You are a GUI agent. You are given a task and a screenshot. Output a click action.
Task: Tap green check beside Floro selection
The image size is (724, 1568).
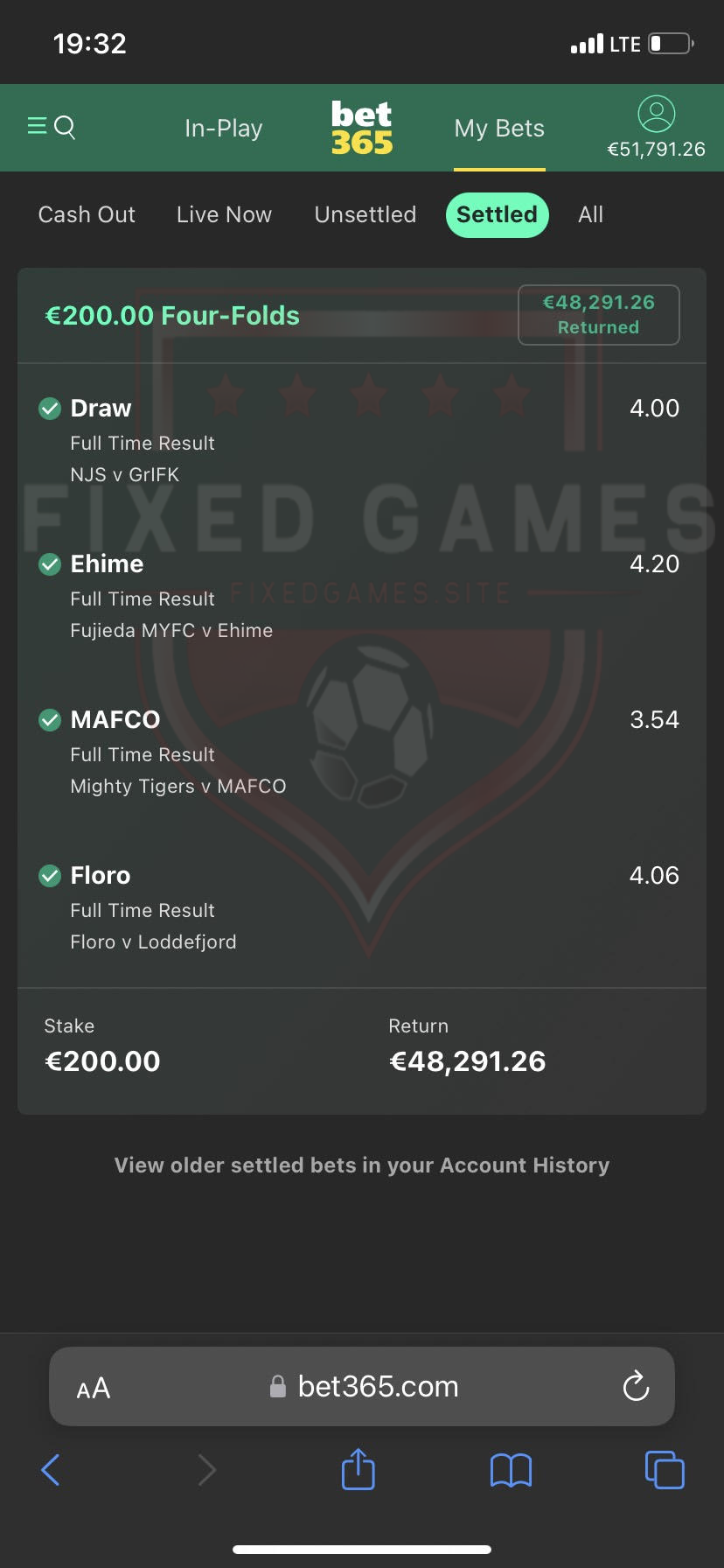(50, 875)
